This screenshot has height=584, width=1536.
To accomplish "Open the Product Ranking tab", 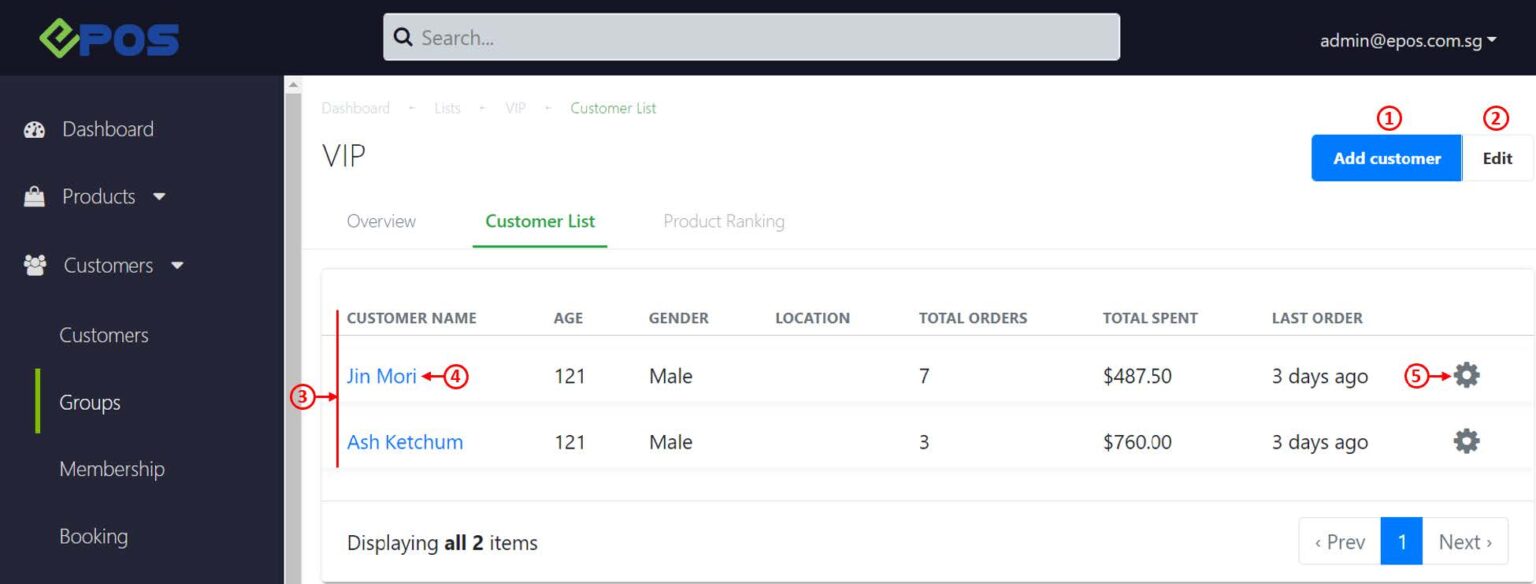I will tap(723, 221).
